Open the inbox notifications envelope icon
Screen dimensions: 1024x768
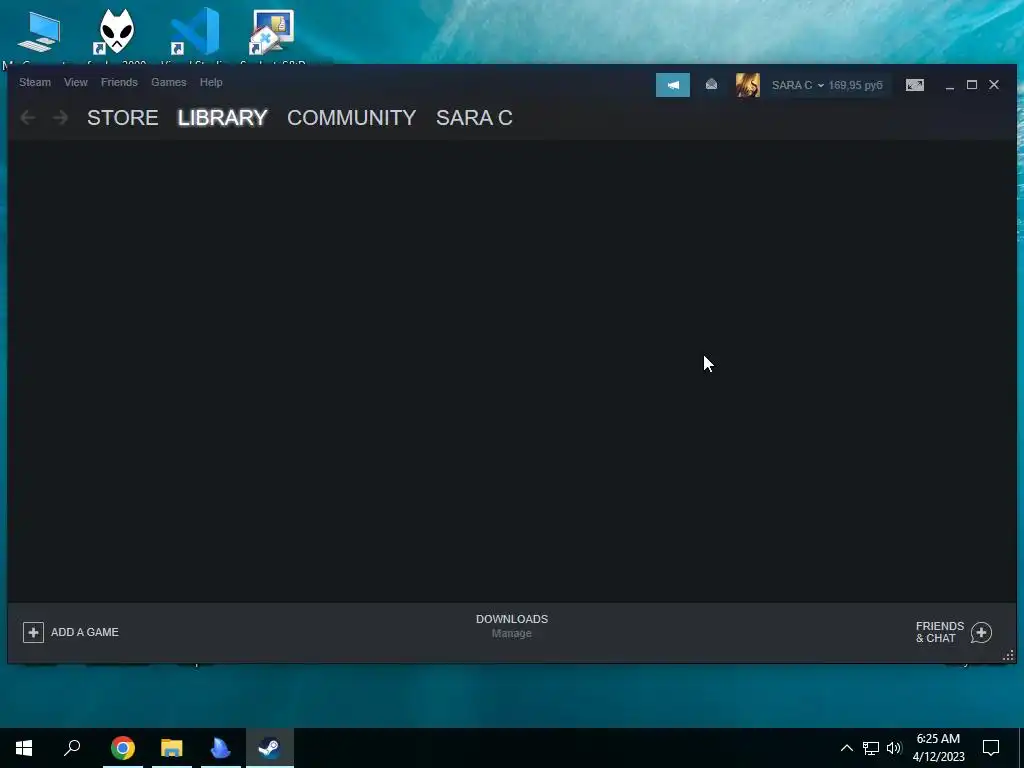(711, 85)
